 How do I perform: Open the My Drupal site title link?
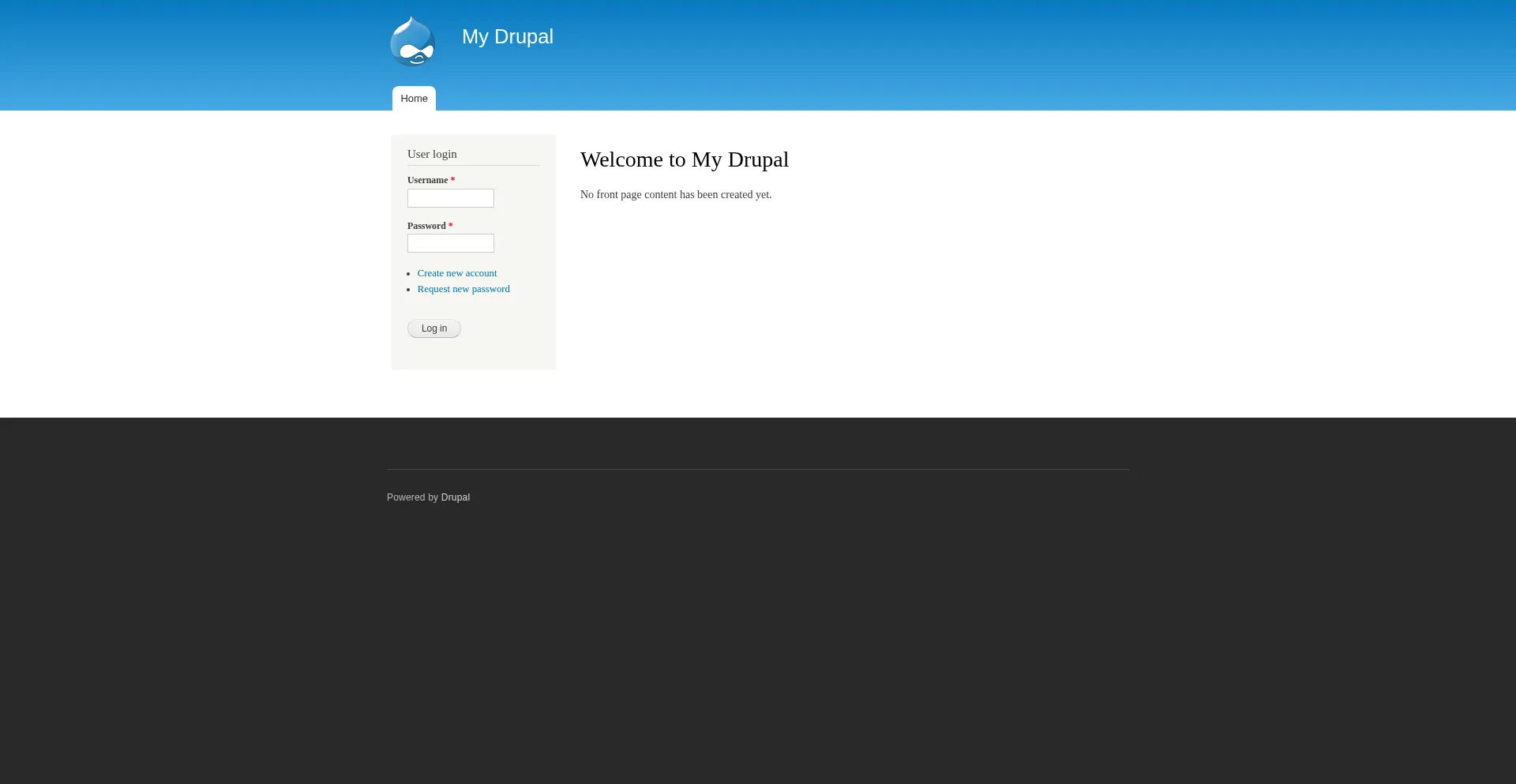508,37
